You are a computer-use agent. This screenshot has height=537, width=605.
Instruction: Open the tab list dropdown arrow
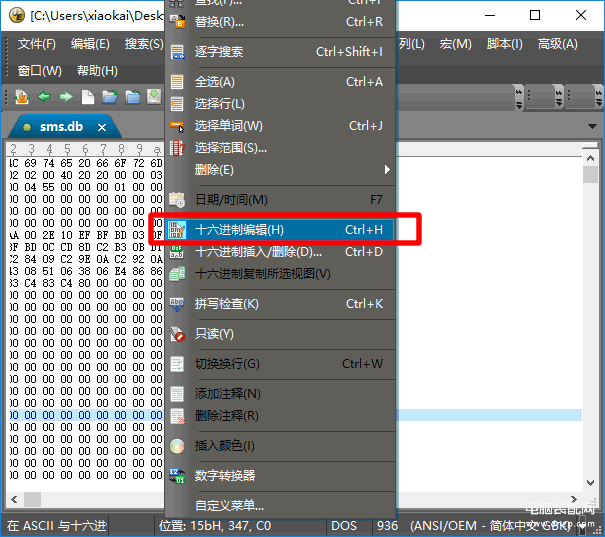point(592,126)
